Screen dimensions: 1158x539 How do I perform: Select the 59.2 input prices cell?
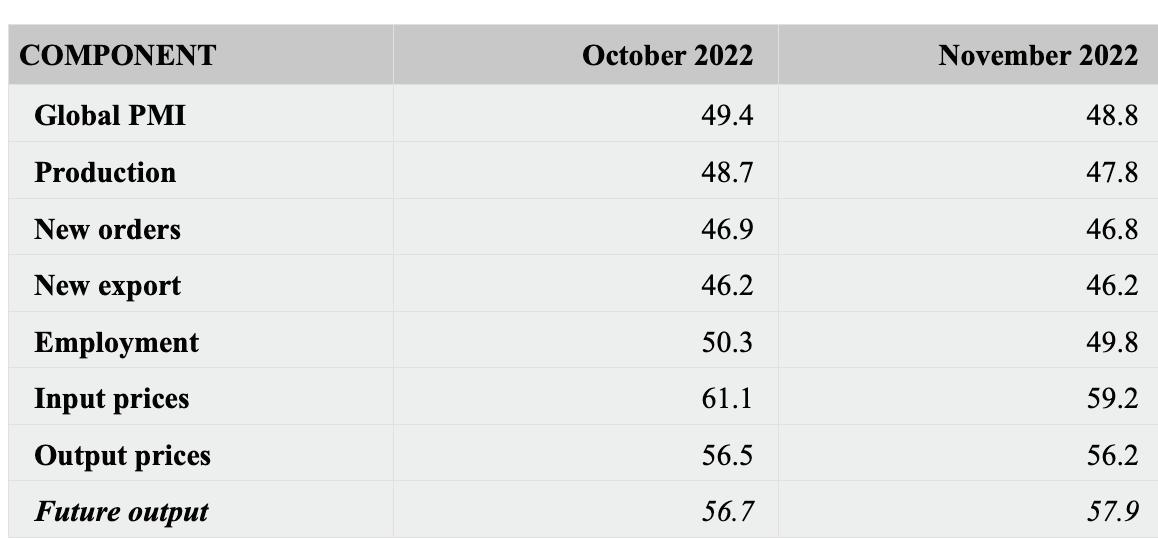click(1111, 399)
